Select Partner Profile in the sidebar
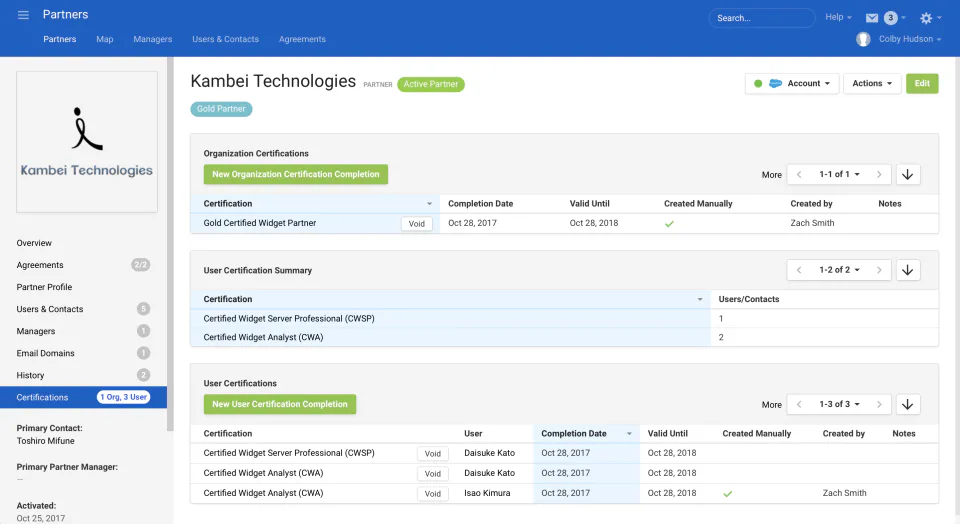Image resolution: width=960 pixels, height=524 pixels. pos(44,287)
